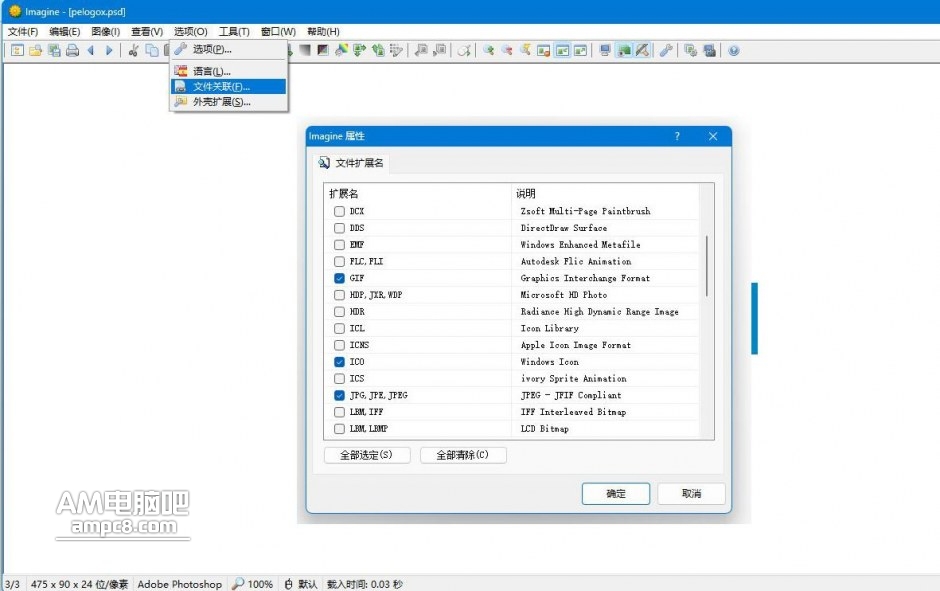Choose 选项(P)... from the dropdown menu
The width and height of the screenshot is (940, 591).
pos(228,49)
